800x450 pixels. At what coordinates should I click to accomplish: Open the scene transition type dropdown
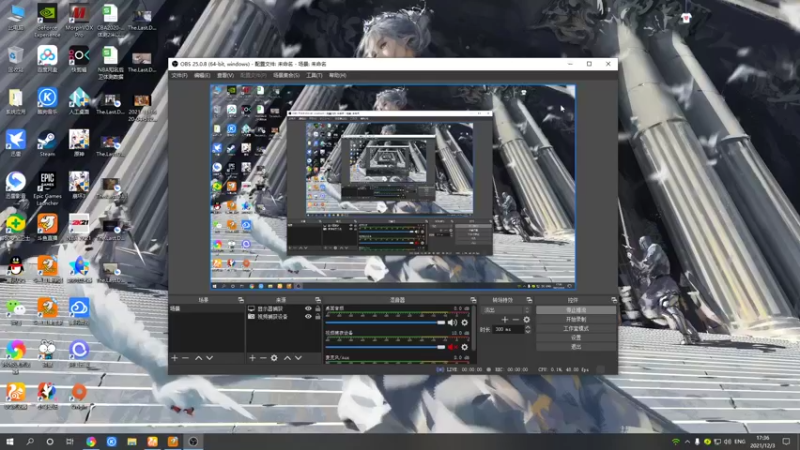click(506, 310)
